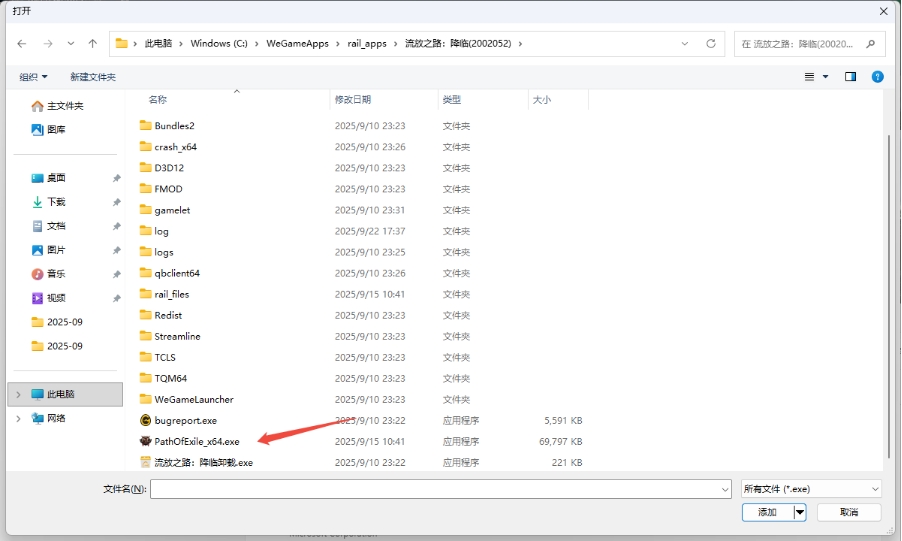Viewport: 902px width, 541px height.
Task: Open the 添加 button split arrow
Action: click(x=800, y=512)
